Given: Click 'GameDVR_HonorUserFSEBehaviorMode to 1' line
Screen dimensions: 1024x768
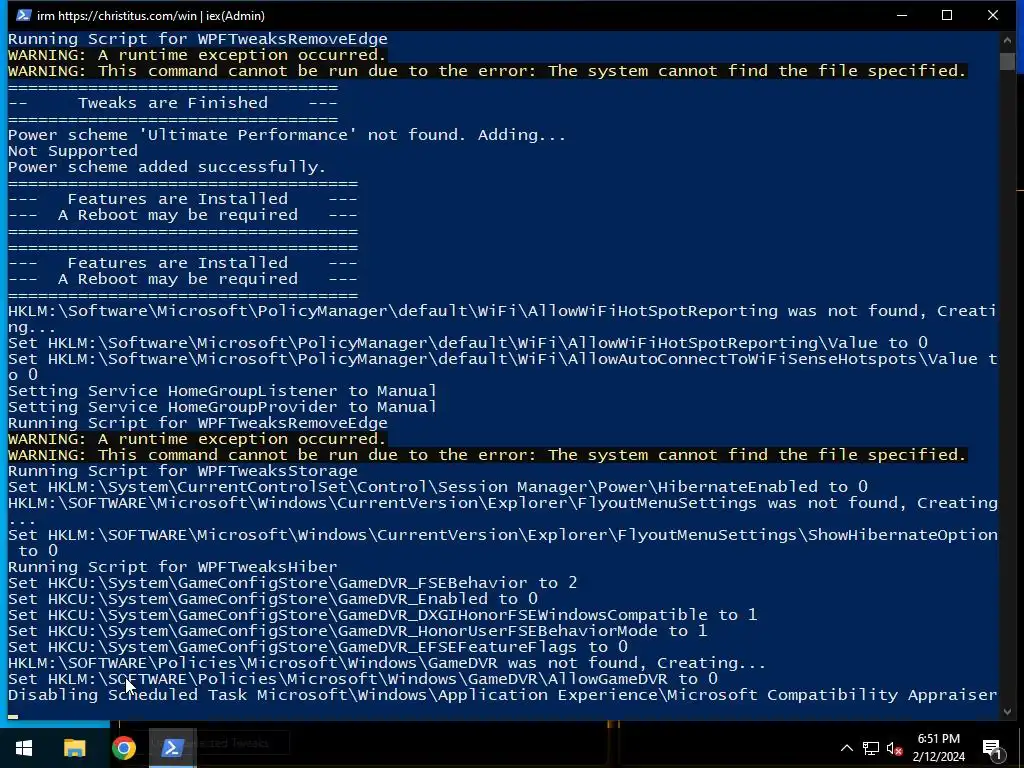Looking at the screenshot, I should coord(357,631).
